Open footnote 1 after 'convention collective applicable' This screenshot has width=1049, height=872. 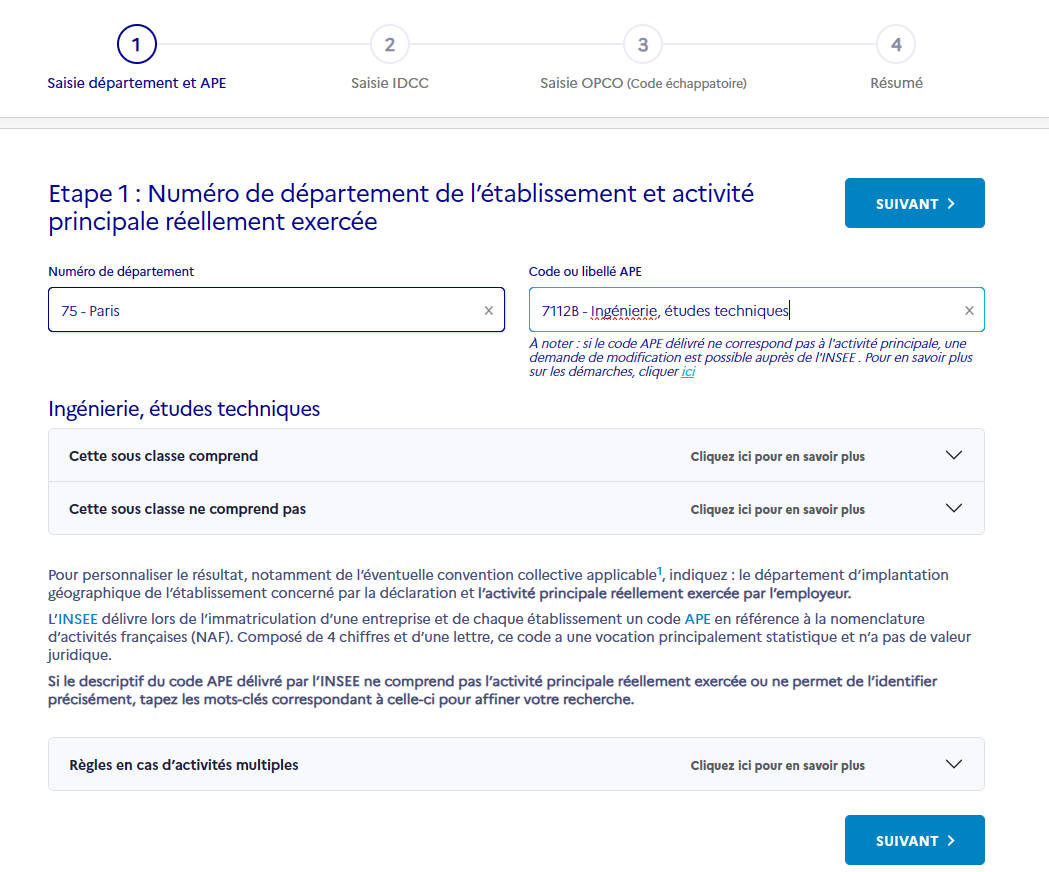[659, 571]
